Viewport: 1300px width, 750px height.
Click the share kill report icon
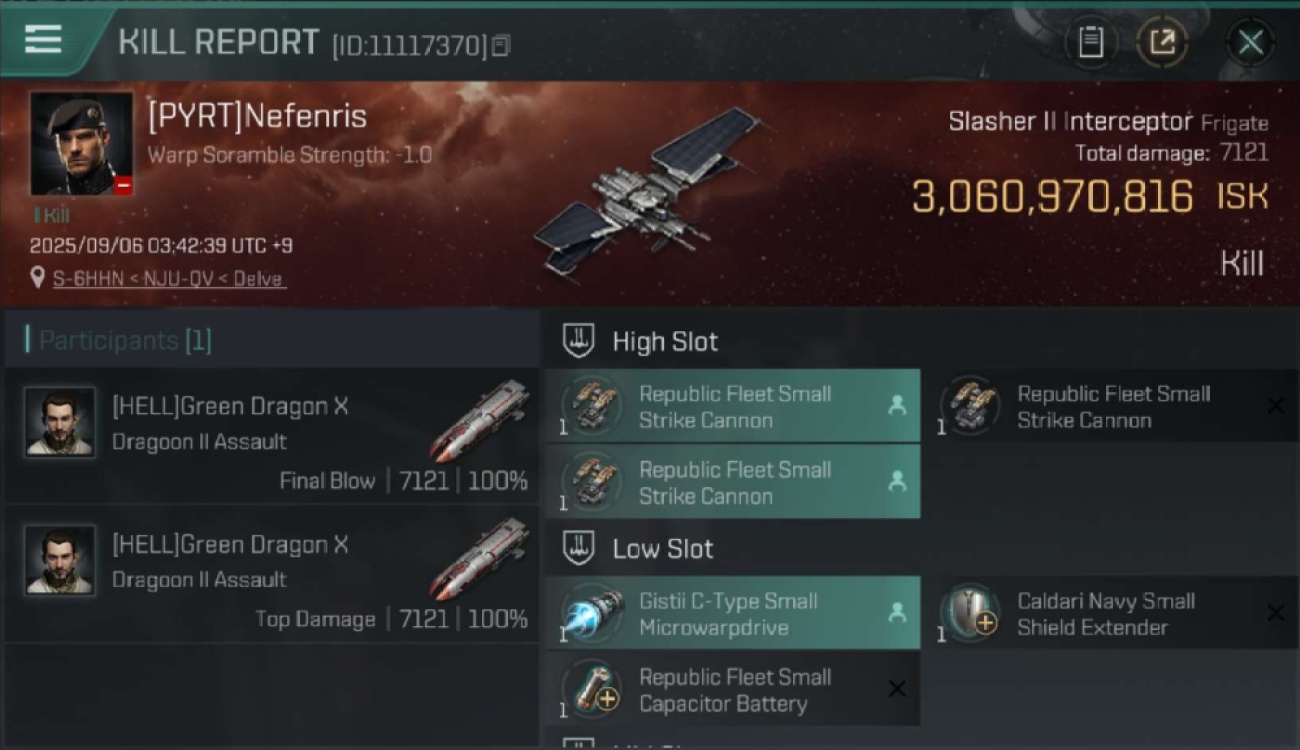[1161, 42]
